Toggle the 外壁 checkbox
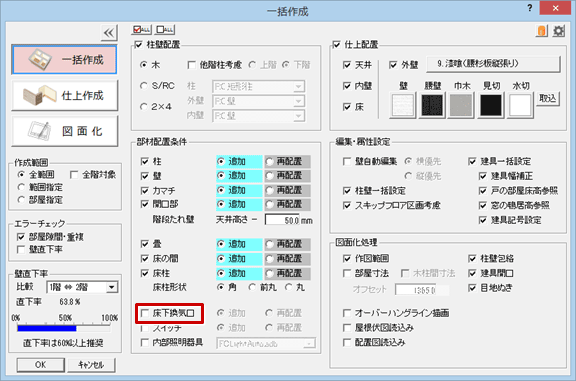Screen dimensions: 576x381 [x=393, y=65]
